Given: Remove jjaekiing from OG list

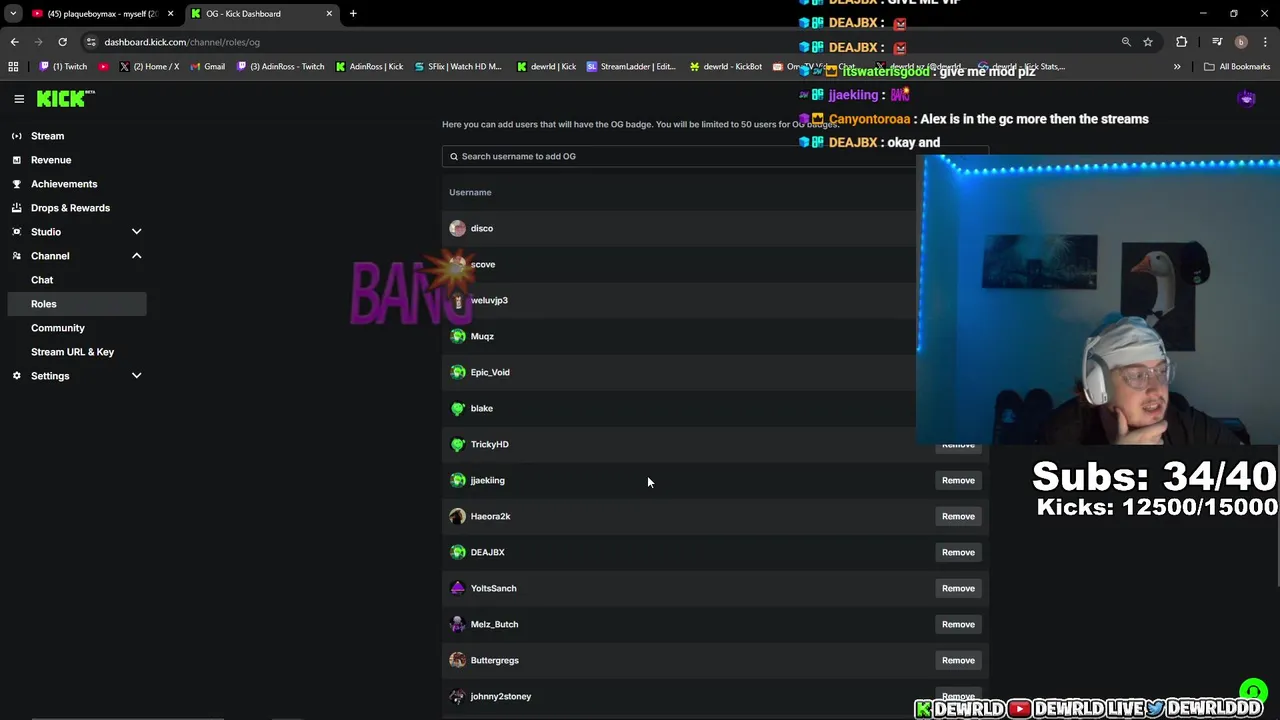Looking at the screenshot, I should 958,480.
